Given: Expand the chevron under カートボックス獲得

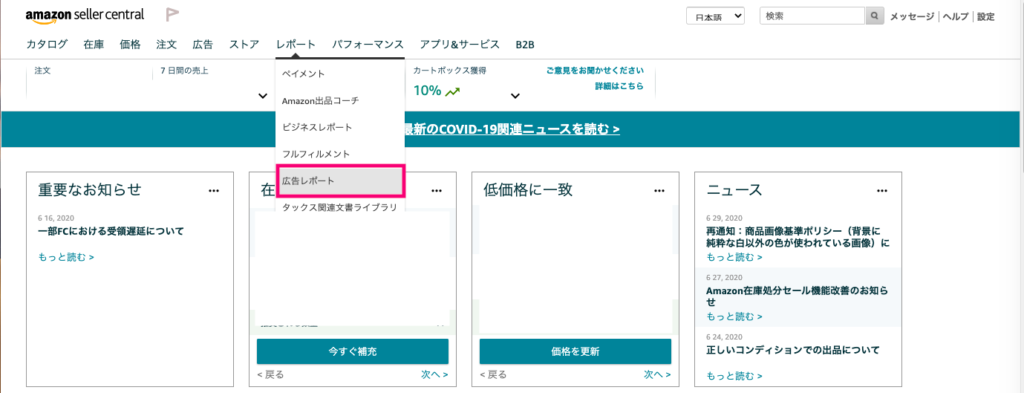Looking at the screenshot, I should [515, 96].
